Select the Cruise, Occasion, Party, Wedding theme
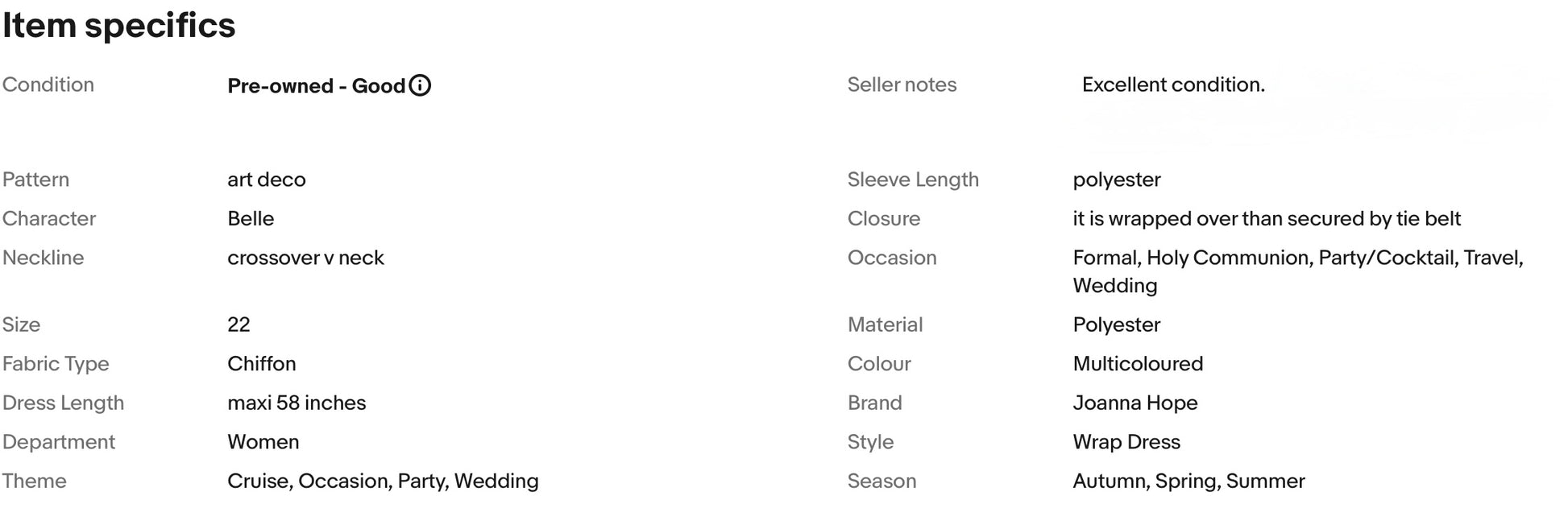1568x529 pixels. click(383, 481)
